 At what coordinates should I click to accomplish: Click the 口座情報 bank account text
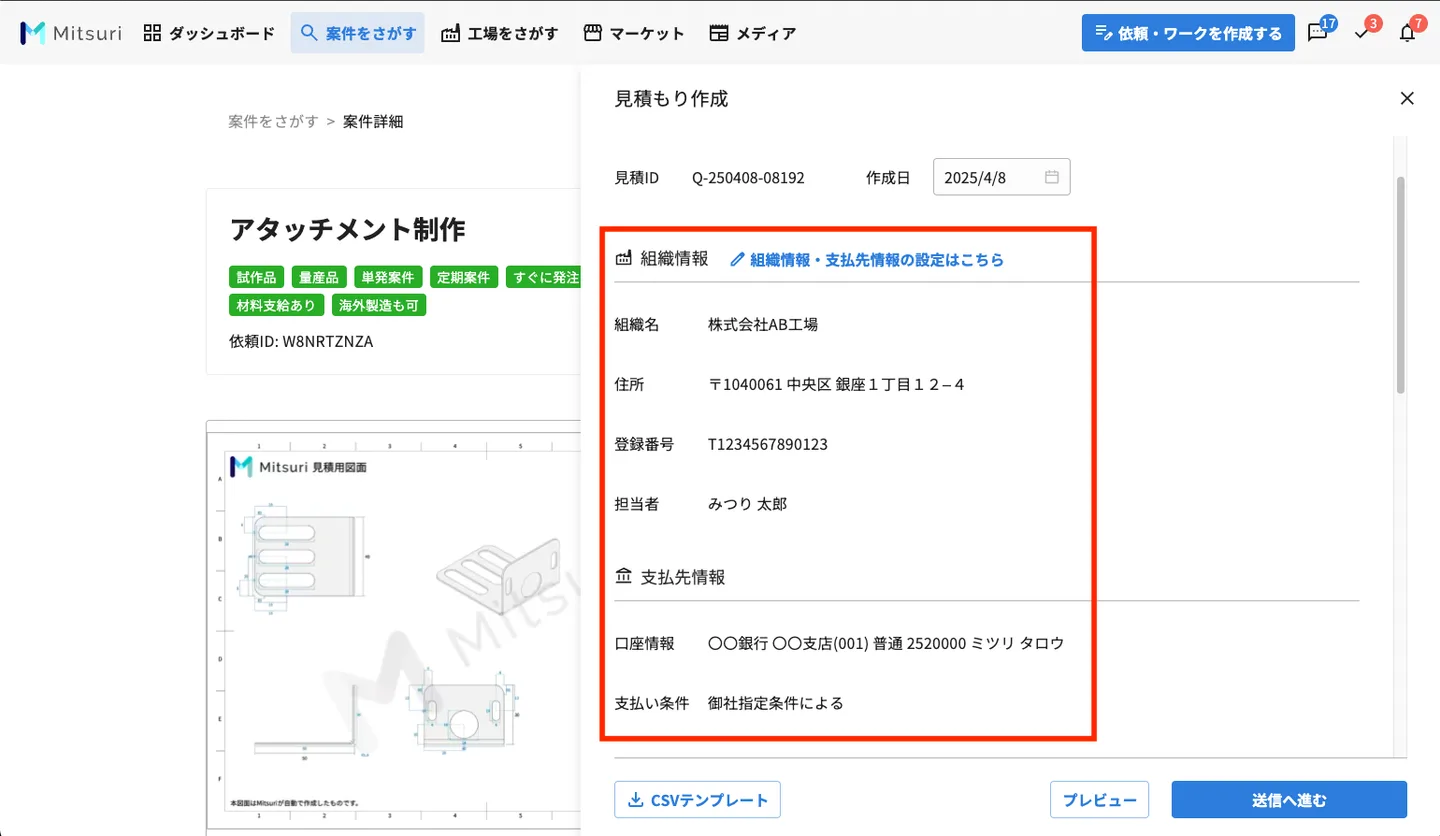tap(886, 643)
